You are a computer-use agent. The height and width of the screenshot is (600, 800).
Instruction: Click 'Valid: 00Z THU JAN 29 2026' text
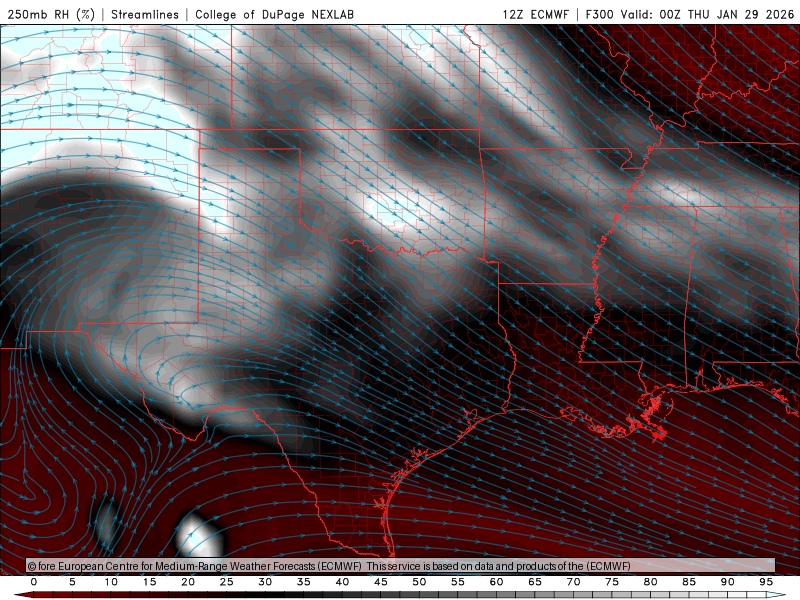tap(707, 14)
